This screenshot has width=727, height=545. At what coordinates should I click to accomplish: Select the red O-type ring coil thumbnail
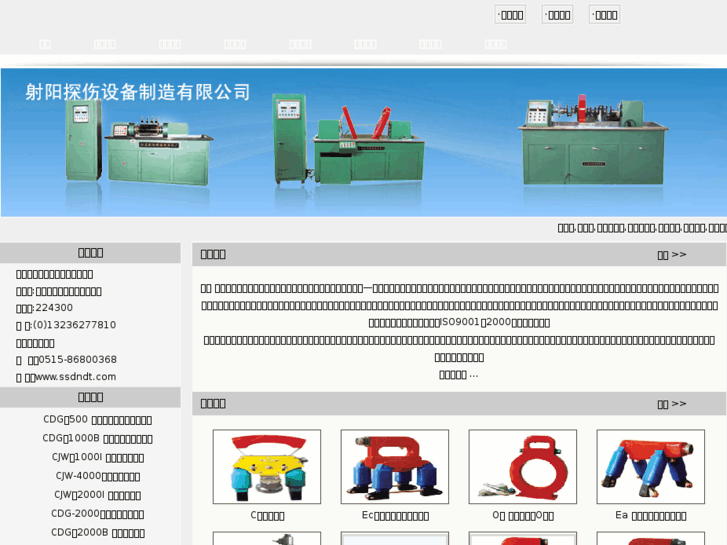522,467
